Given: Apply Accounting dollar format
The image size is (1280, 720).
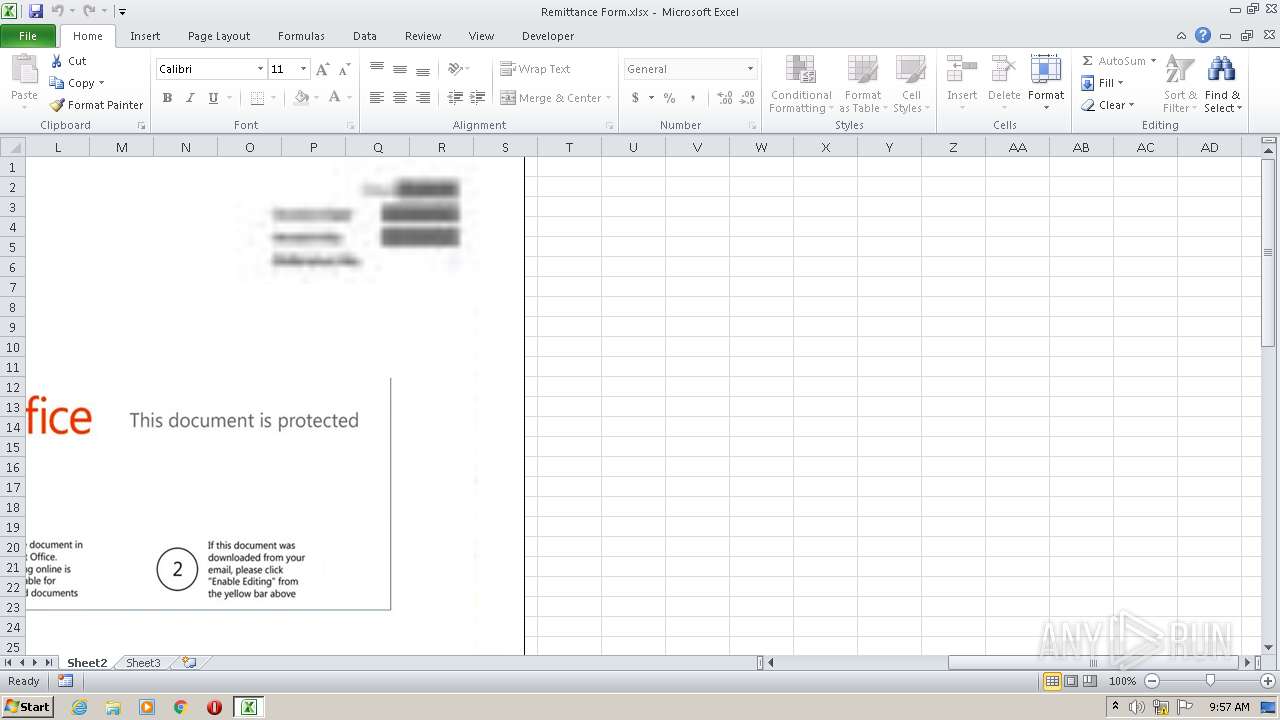Looking at the screenshot, I should pos(635,98).
